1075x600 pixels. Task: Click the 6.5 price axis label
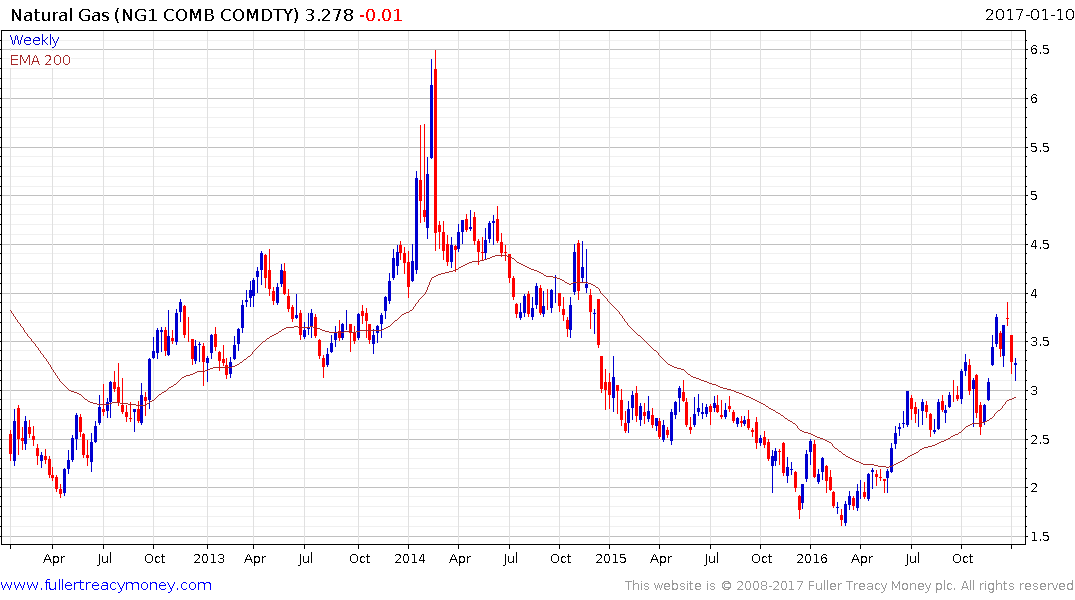pyautogui.click(x=1039, y=49)
